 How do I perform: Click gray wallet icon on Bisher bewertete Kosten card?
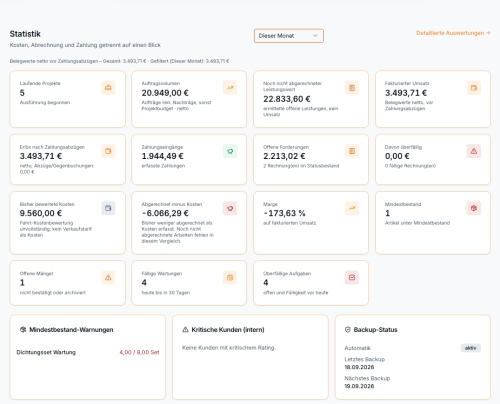point(108,208)
